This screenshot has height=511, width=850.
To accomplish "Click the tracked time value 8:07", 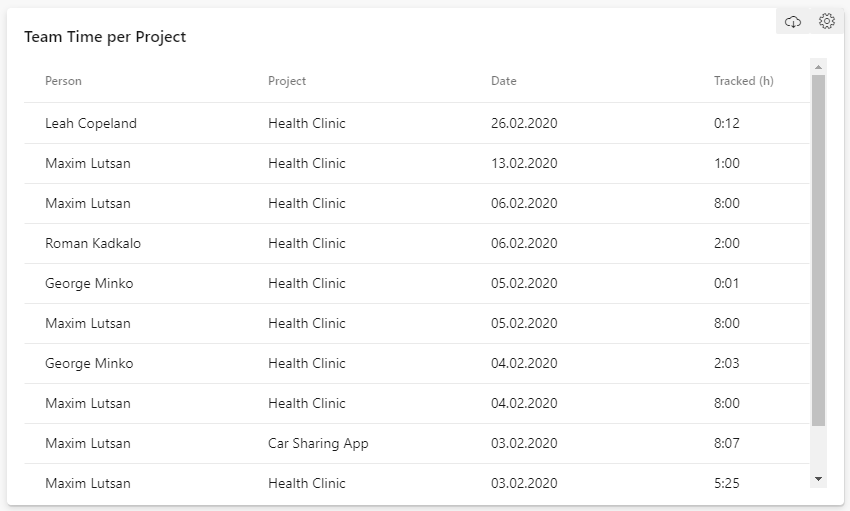I will click(x=726, y=443).
